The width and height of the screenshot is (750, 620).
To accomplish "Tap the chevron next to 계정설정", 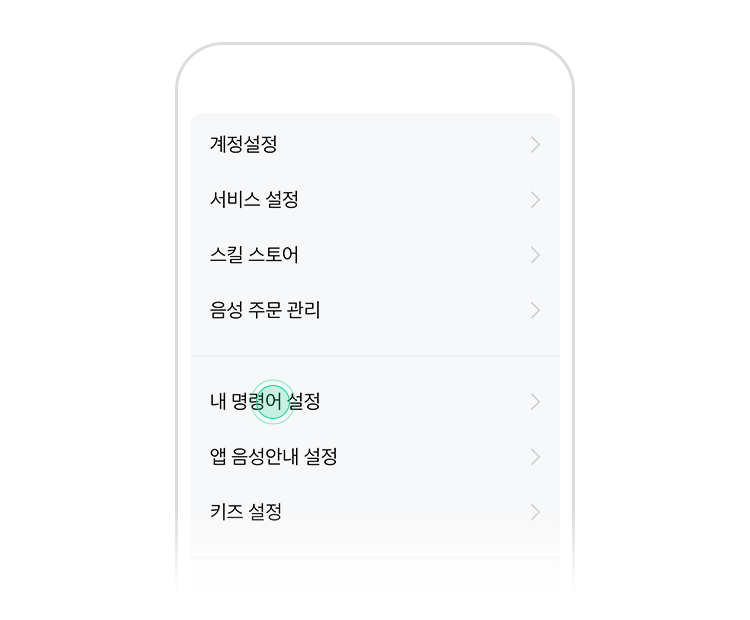I will (535, 144).
